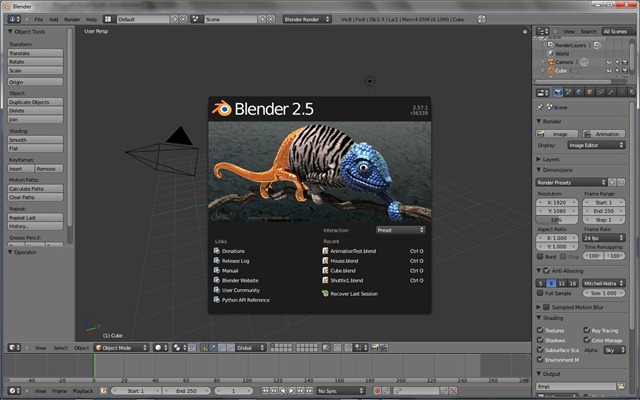This screenshot has height=400, width=640.
Task: Open the Blender Render engine dropdown
Action: coord(307,19)
